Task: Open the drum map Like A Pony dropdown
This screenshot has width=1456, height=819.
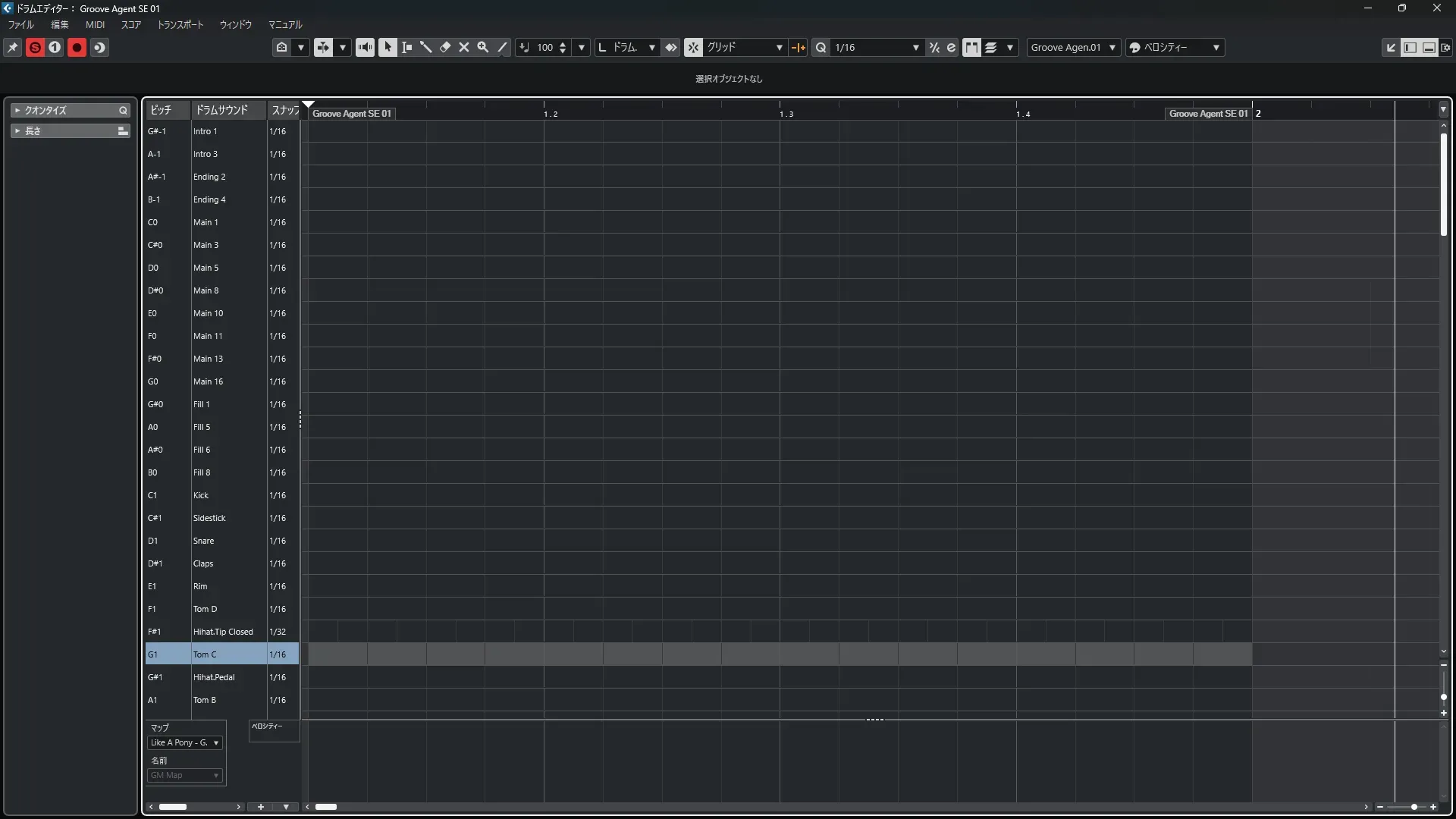Action: click(x=185, y=742)
